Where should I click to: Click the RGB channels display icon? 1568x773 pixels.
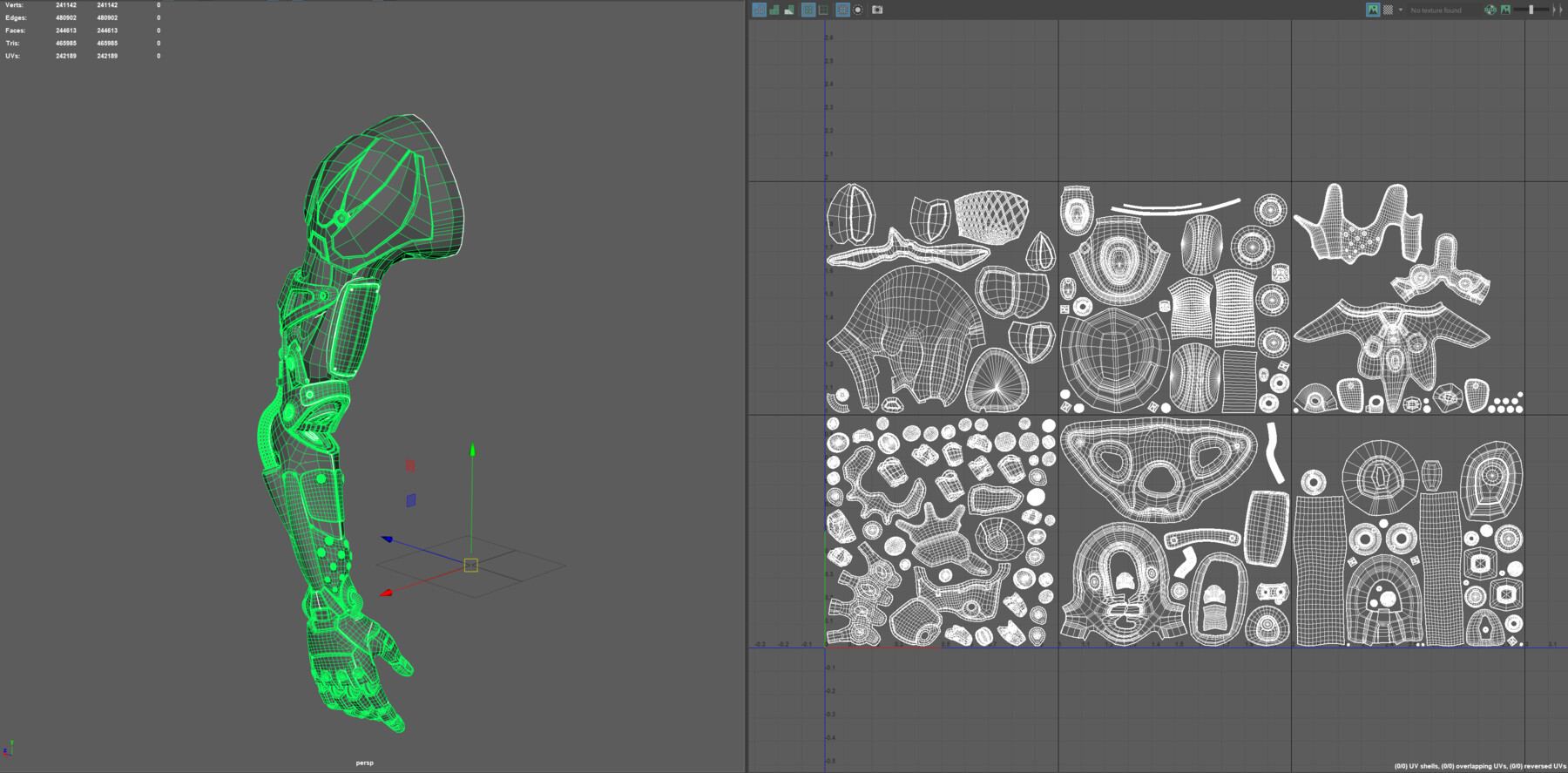click(x=1490, y=10)
